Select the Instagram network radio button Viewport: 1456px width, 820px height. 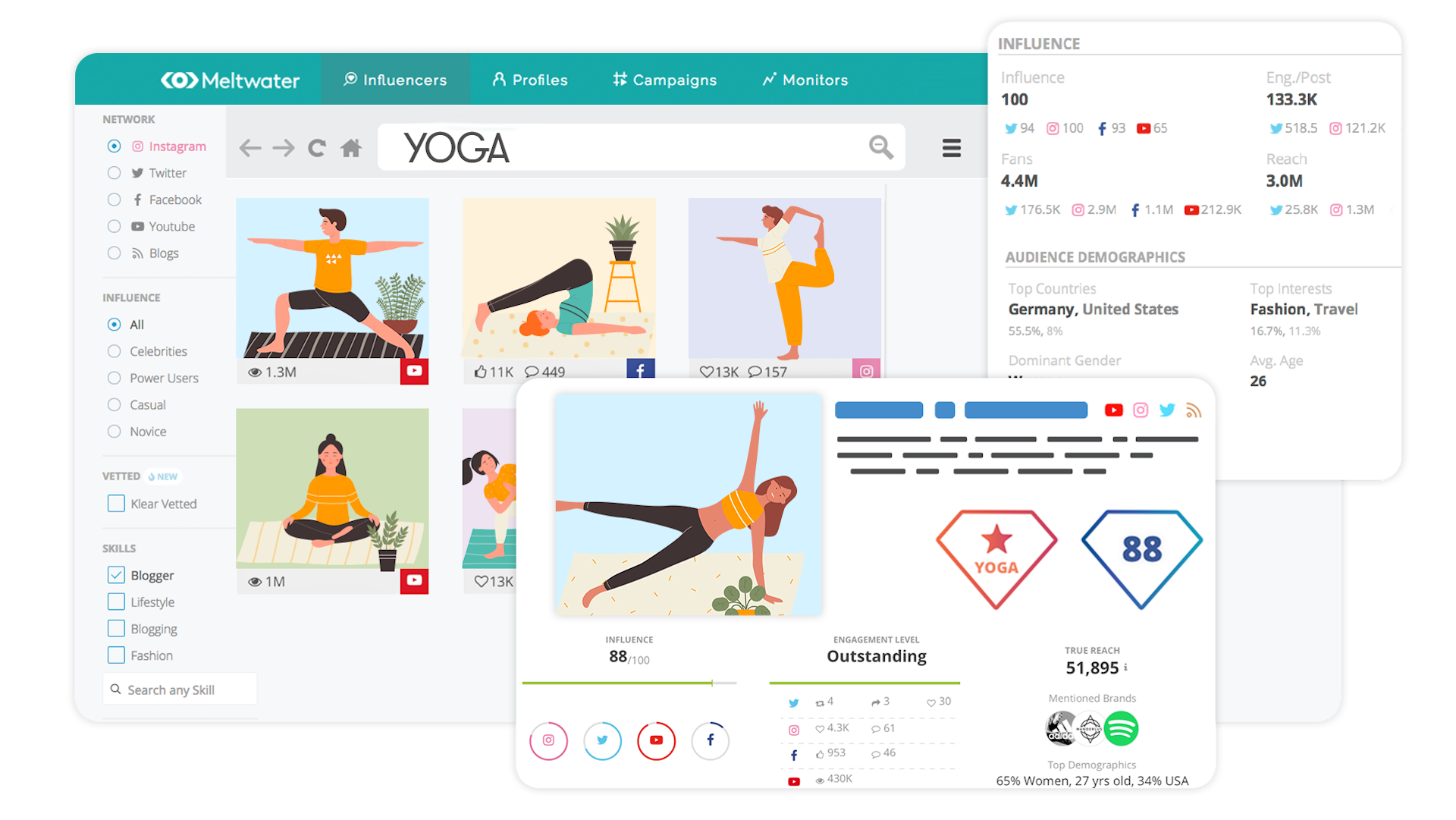pyautogui.click(x=113, y=146)
